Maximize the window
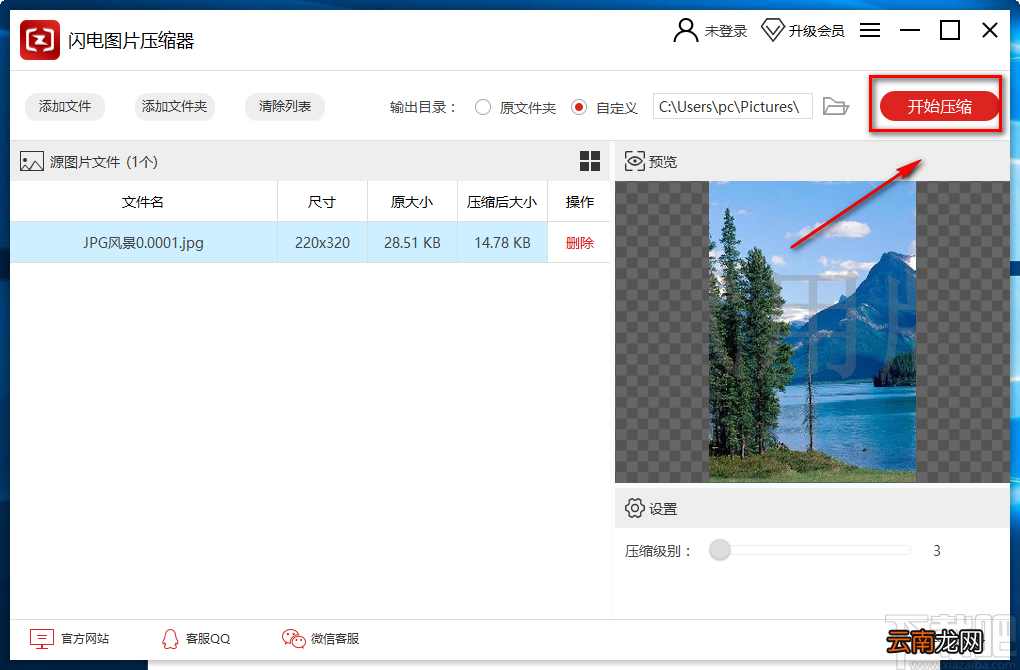This screenshot has width=1020, height=670. pos(950,30)
